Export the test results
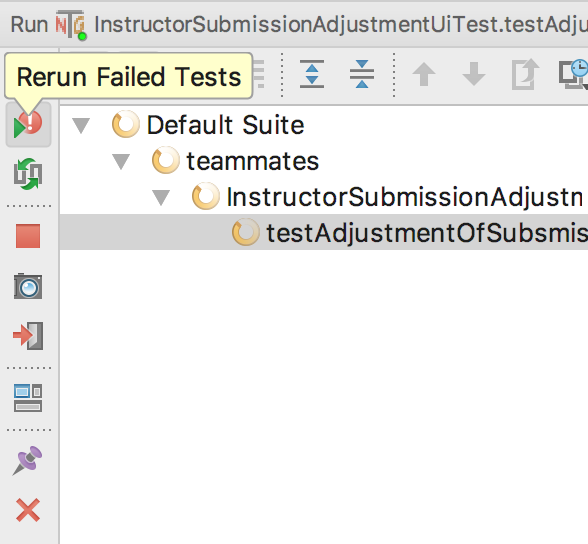 coord(525,74)
